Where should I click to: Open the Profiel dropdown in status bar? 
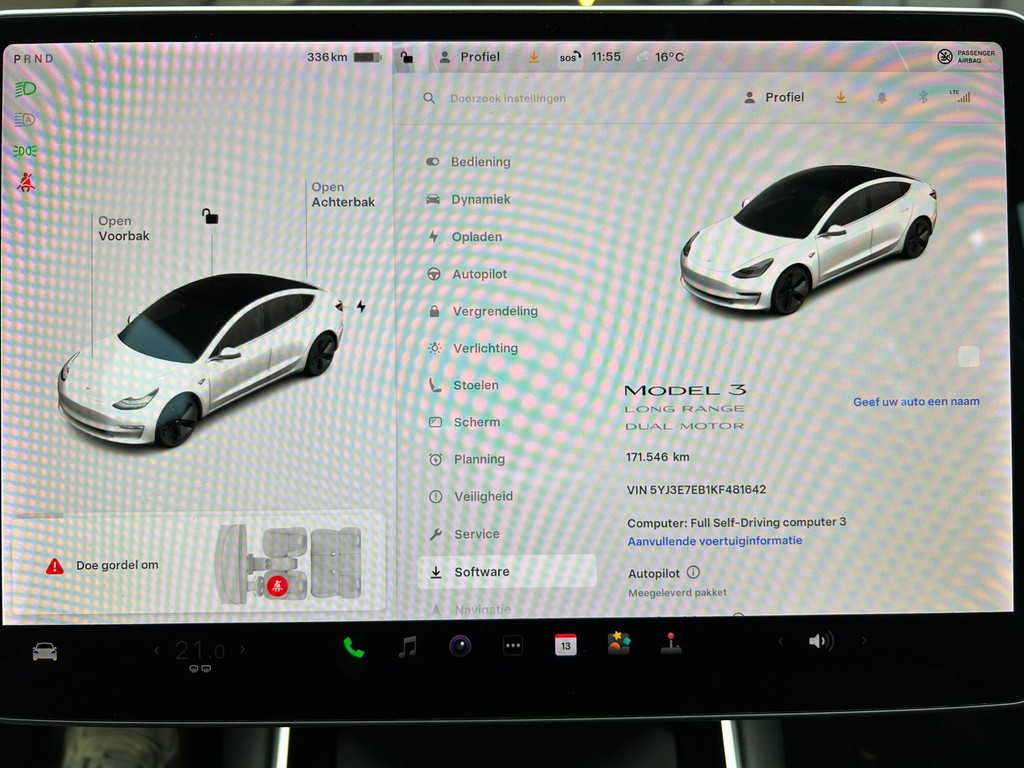(470, 57)
